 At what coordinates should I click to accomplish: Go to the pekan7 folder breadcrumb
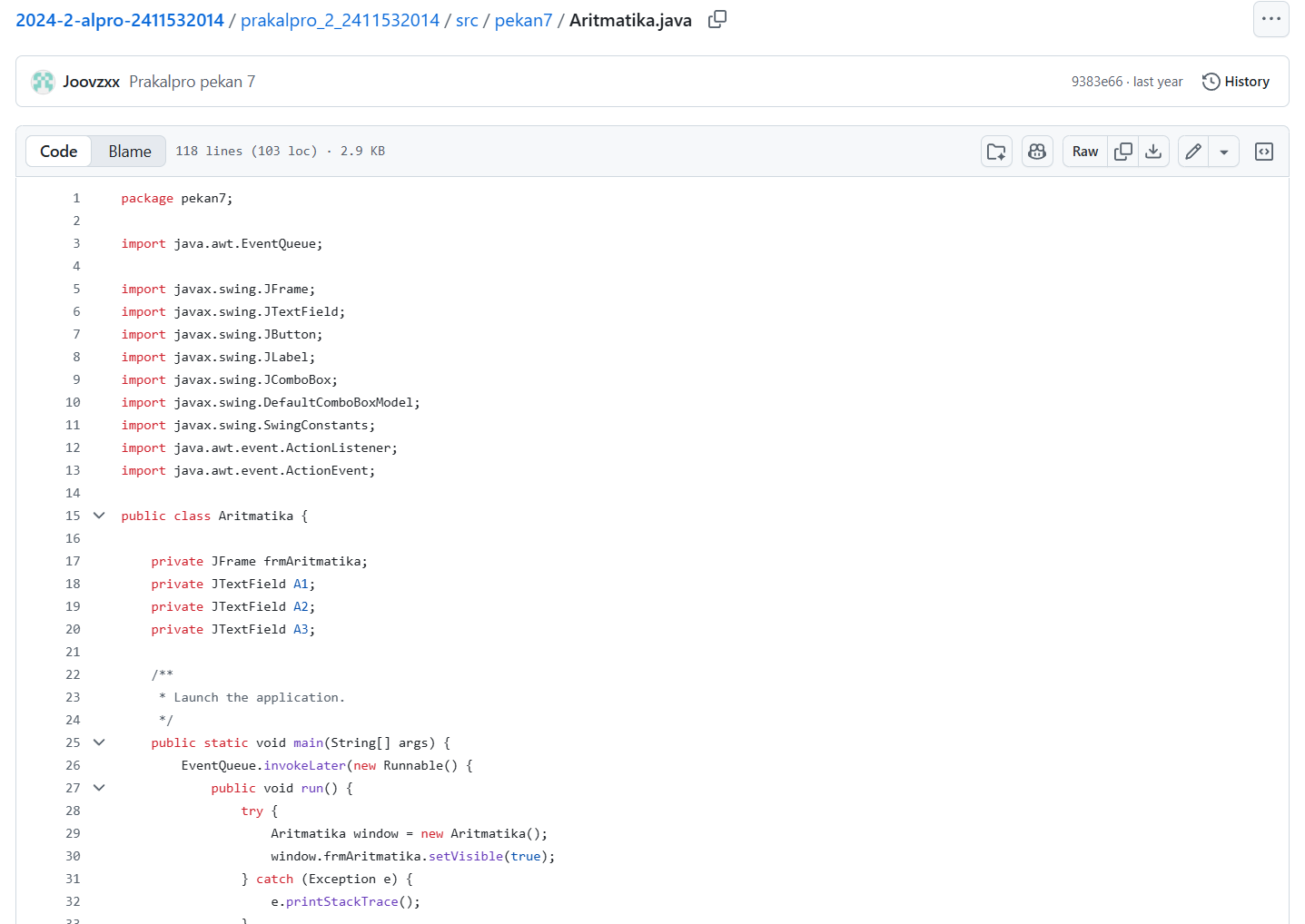coord(523,20)
